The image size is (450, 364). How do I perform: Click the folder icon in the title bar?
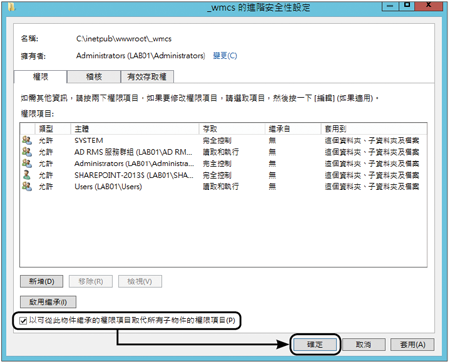[x=12, y=7]
